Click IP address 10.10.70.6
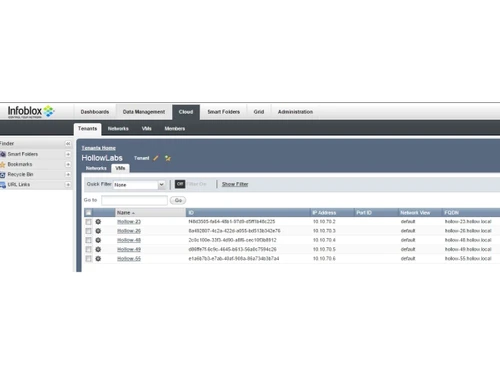 click(324, 259)
